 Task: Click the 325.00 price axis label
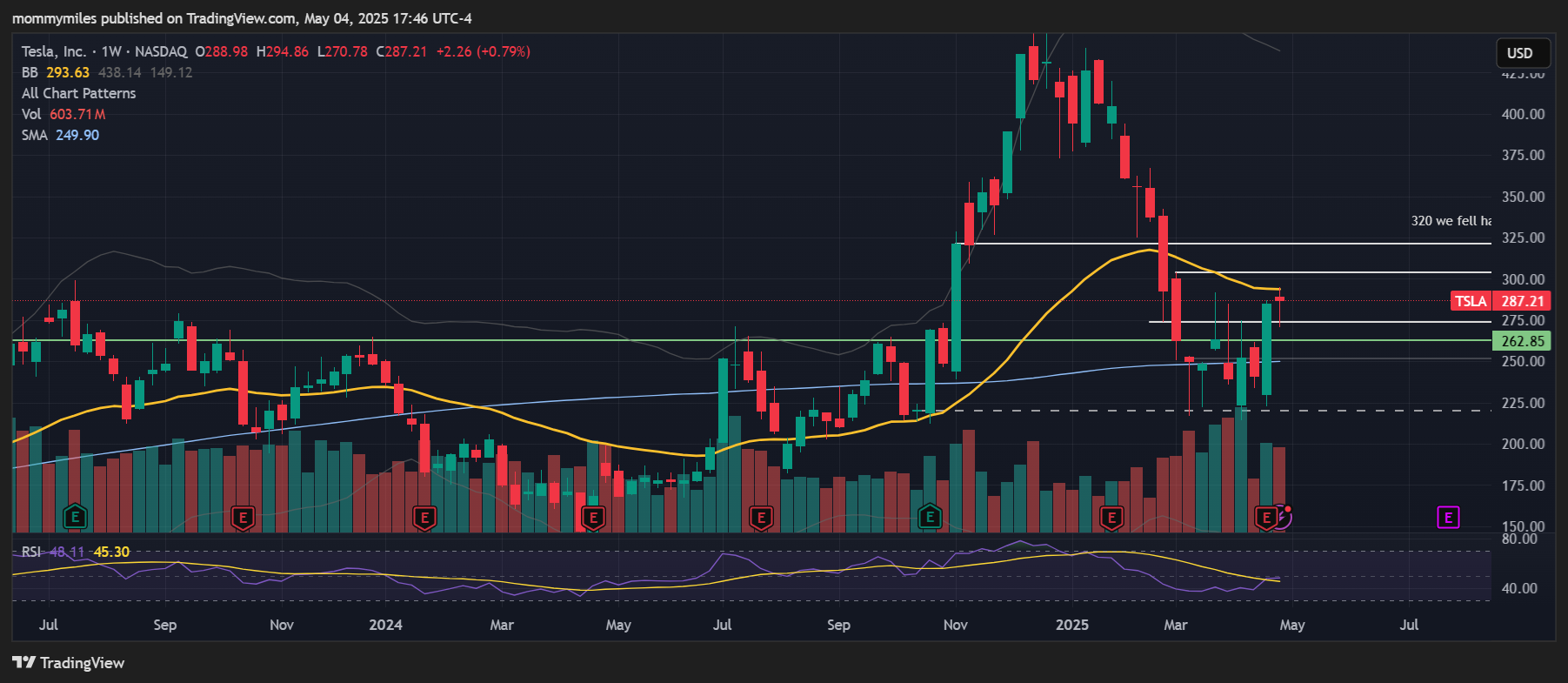[1523, 238]
